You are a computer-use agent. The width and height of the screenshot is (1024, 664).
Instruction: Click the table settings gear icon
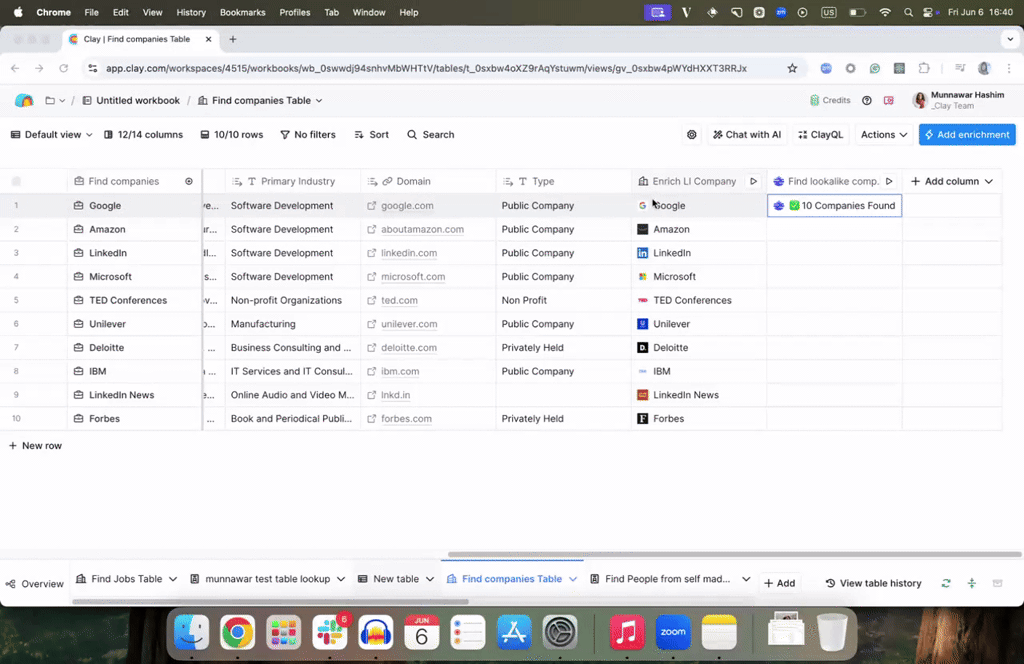click(691, 134)
